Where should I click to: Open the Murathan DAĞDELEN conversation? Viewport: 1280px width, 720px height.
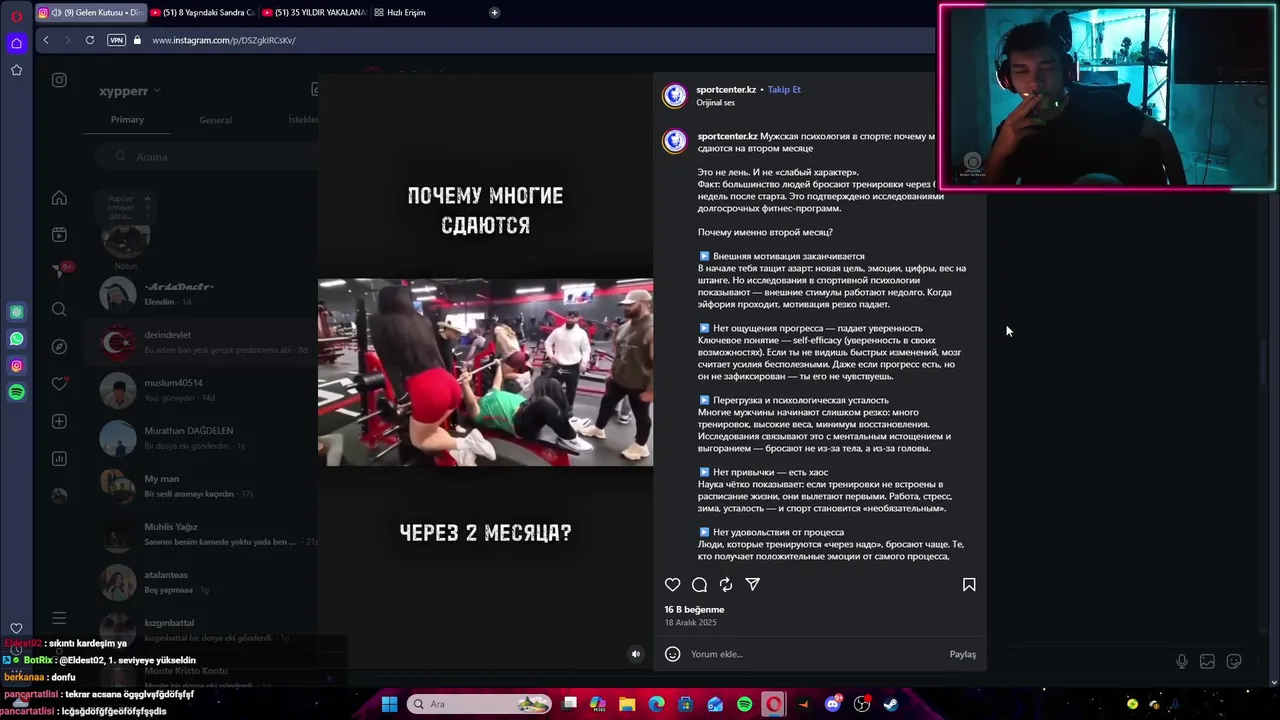pyautogui.click(x=200, y=438)
